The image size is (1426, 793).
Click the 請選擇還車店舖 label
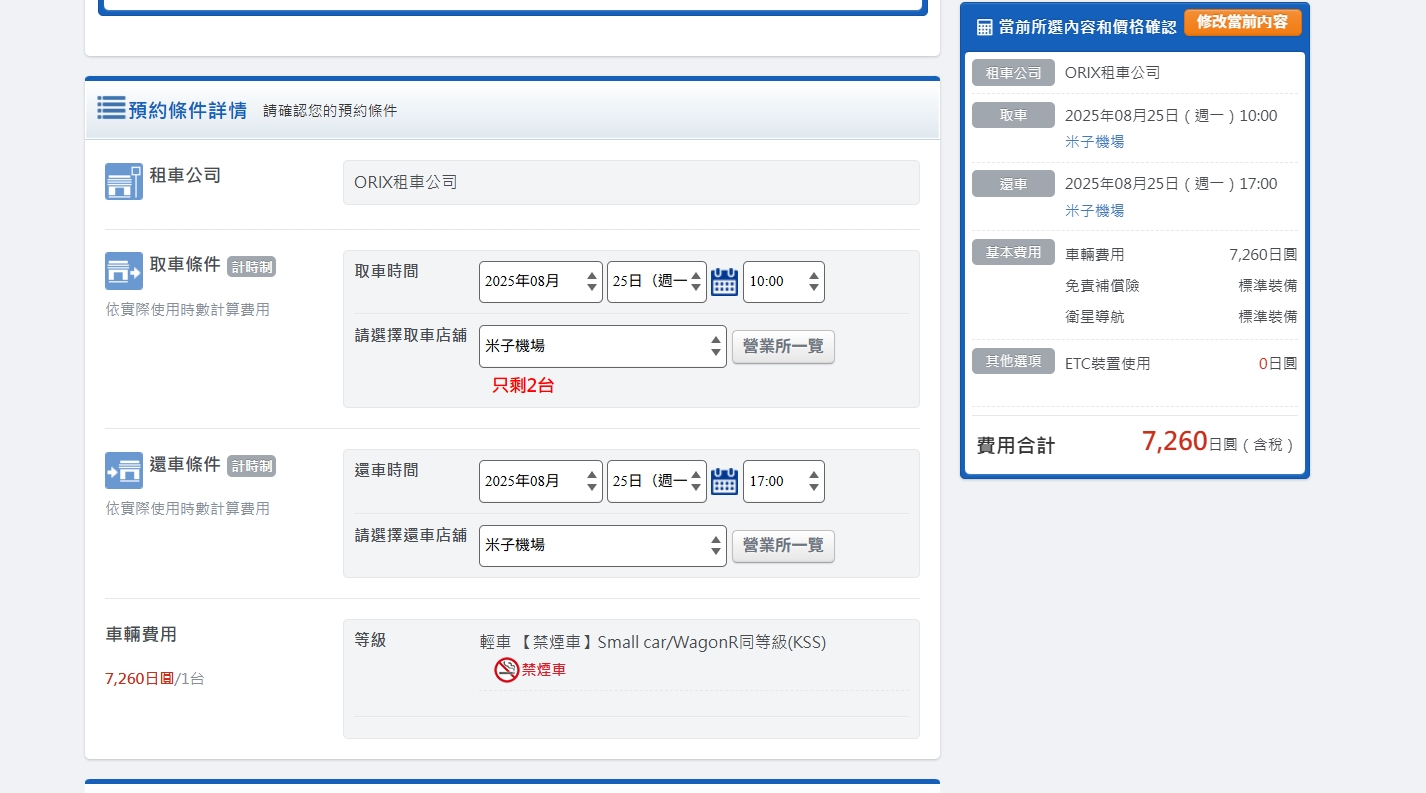coord(411,535)
